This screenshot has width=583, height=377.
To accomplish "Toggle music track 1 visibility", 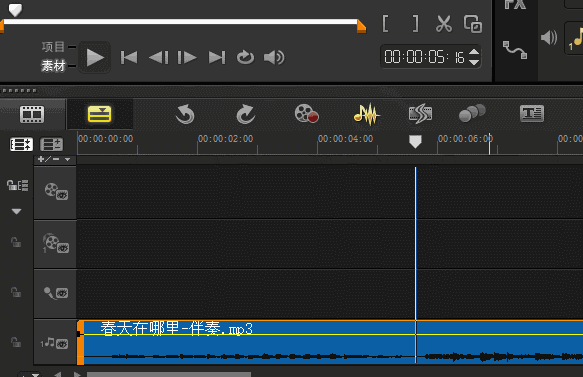I will click(62, 344).
